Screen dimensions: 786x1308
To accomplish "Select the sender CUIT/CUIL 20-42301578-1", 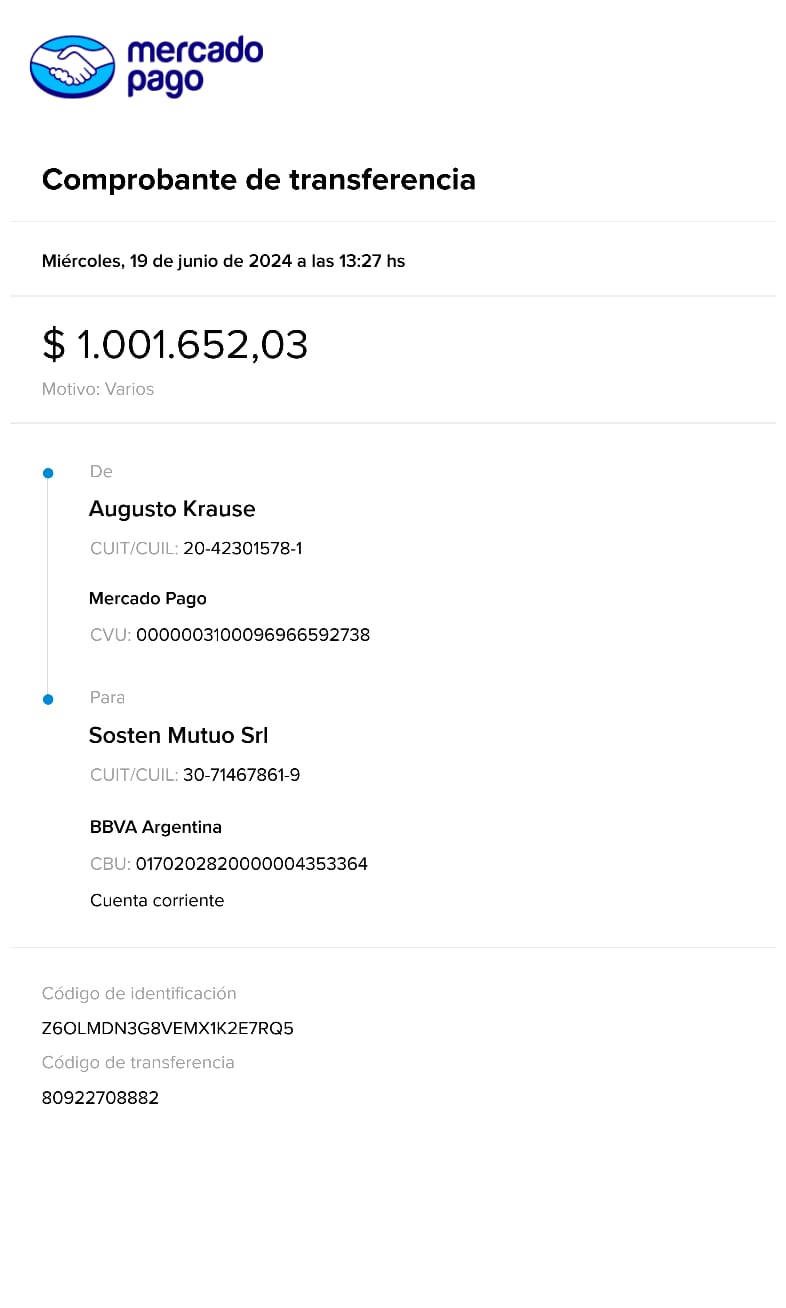I will pos(242,548).
